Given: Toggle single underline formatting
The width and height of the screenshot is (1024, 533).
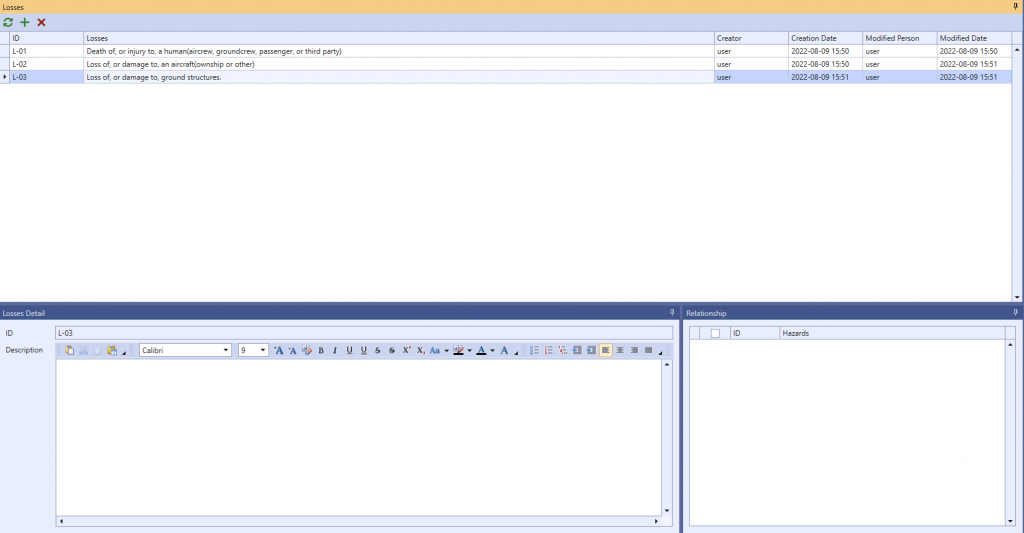Looking at the screenshot, I should 349,350.
